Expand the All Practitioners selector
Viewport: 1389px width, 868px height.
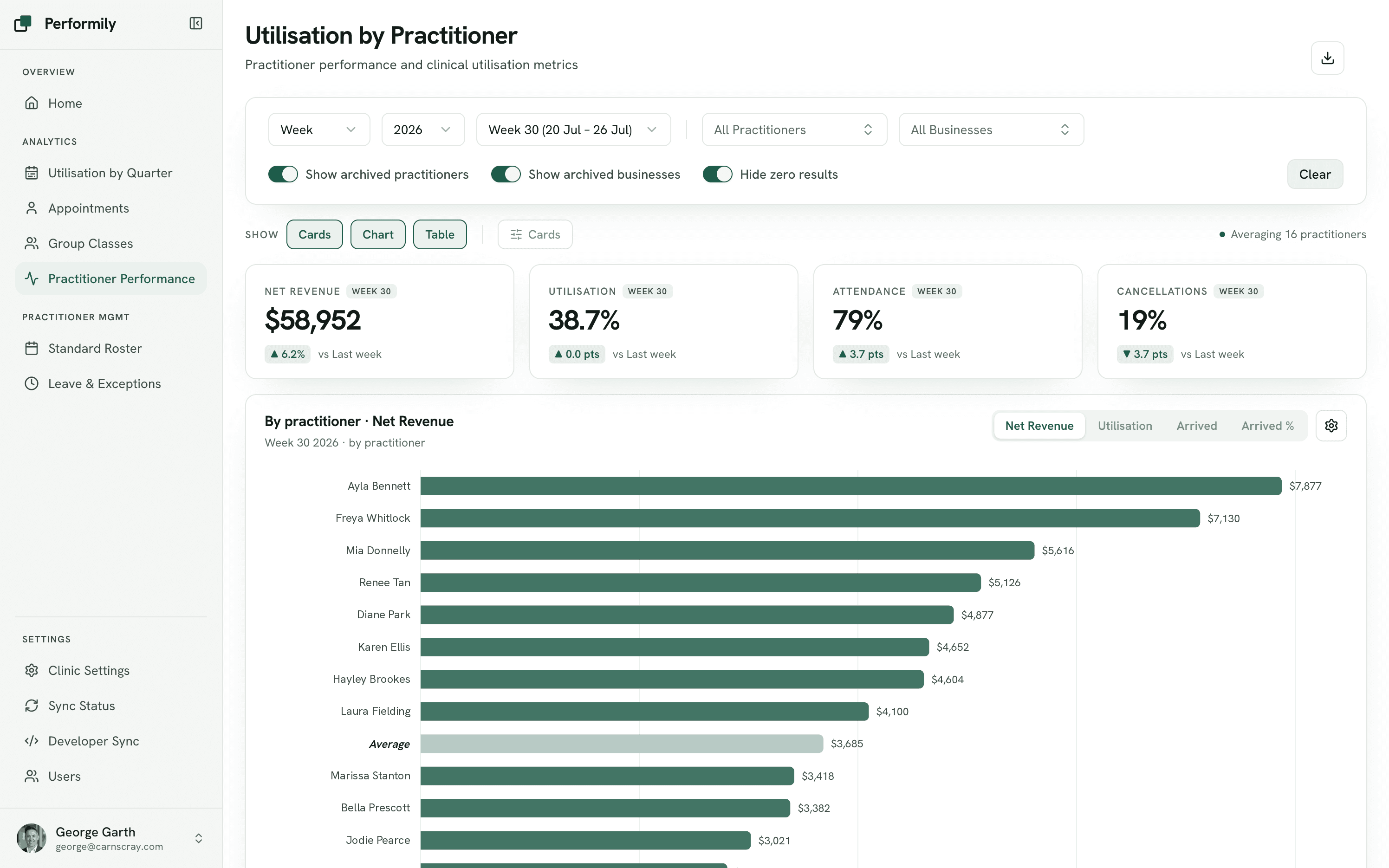794,130
